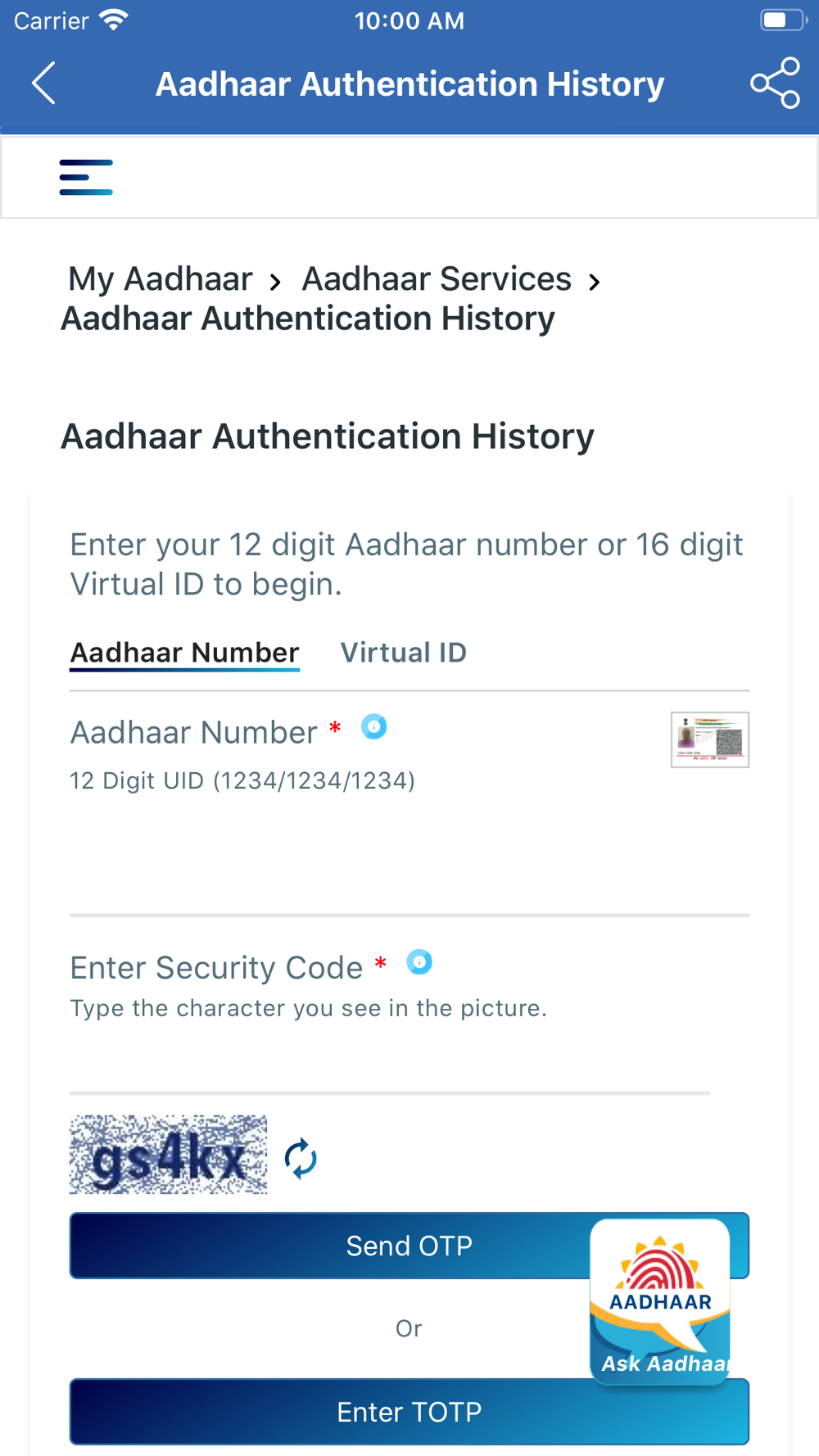Open the hamburger menu icon

pos(86,177)
